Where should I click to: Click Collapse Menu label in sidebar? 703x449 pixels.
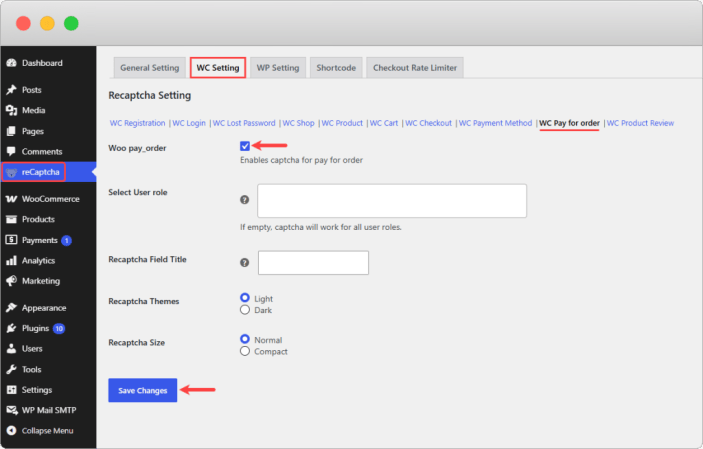tap(48, 431)
